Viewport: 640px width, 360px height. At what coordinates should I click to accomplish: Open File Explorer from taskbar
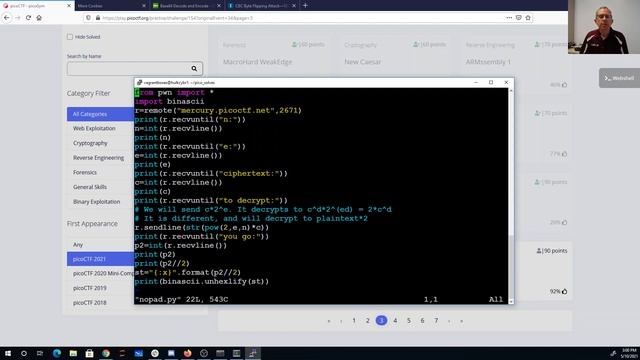[73, 353]
